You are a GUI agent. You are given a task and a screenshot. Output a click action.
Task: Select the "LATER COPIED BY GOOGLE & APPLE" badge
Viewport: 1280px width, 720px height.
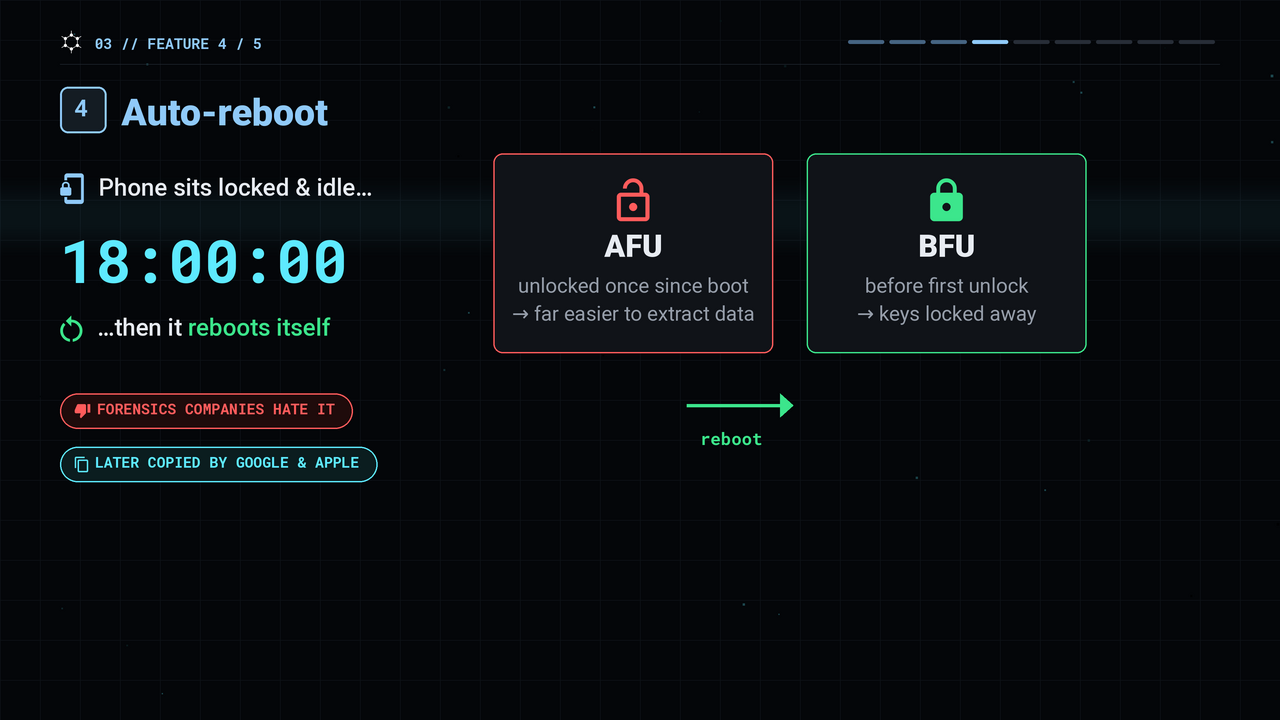[x=218, y=464]
